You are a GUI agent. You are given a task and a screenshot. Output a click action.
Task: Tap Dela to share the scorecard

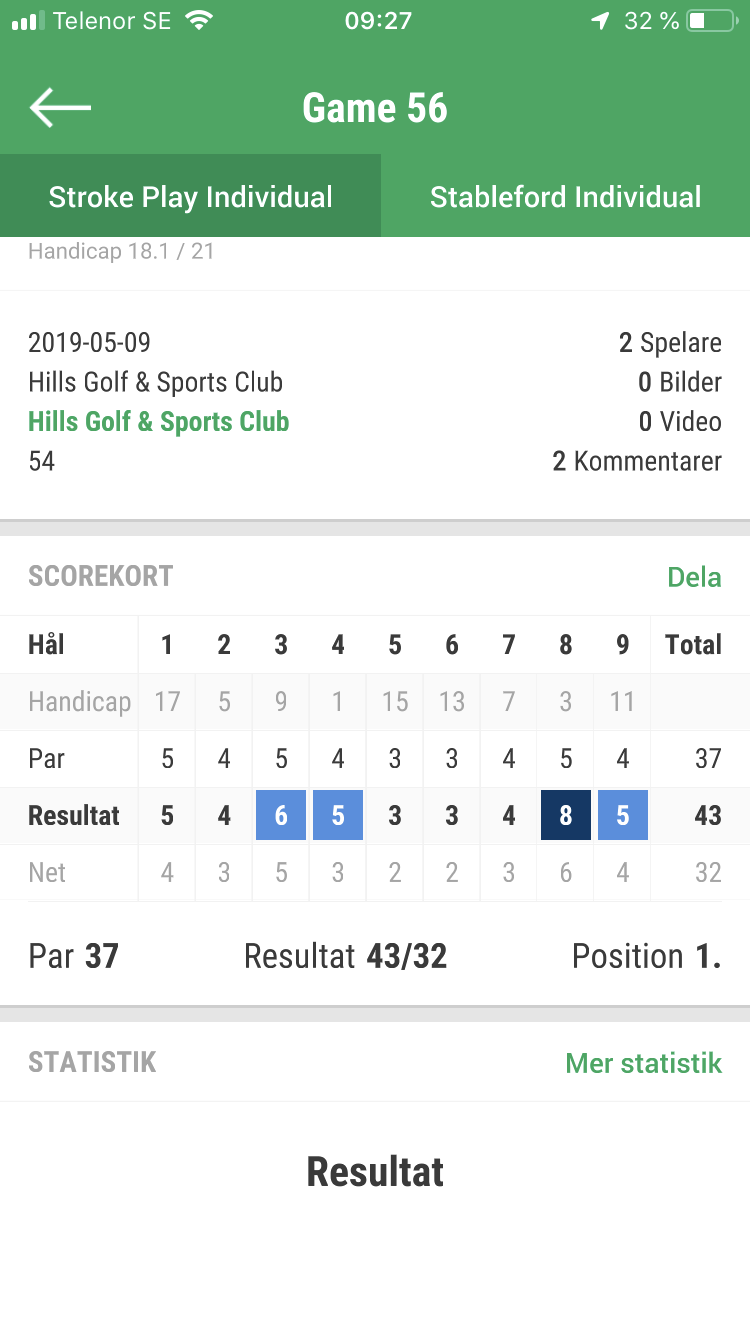coord(694,577)
